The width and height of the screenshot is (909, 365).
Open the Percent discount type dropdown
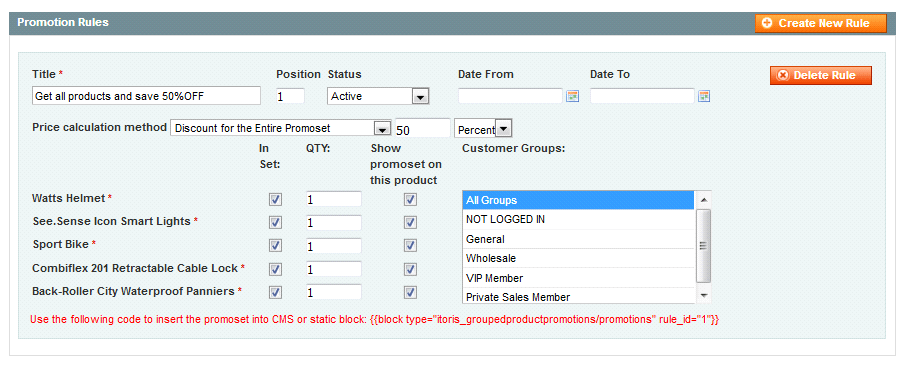pyautogui.click(x=483, y=129)
